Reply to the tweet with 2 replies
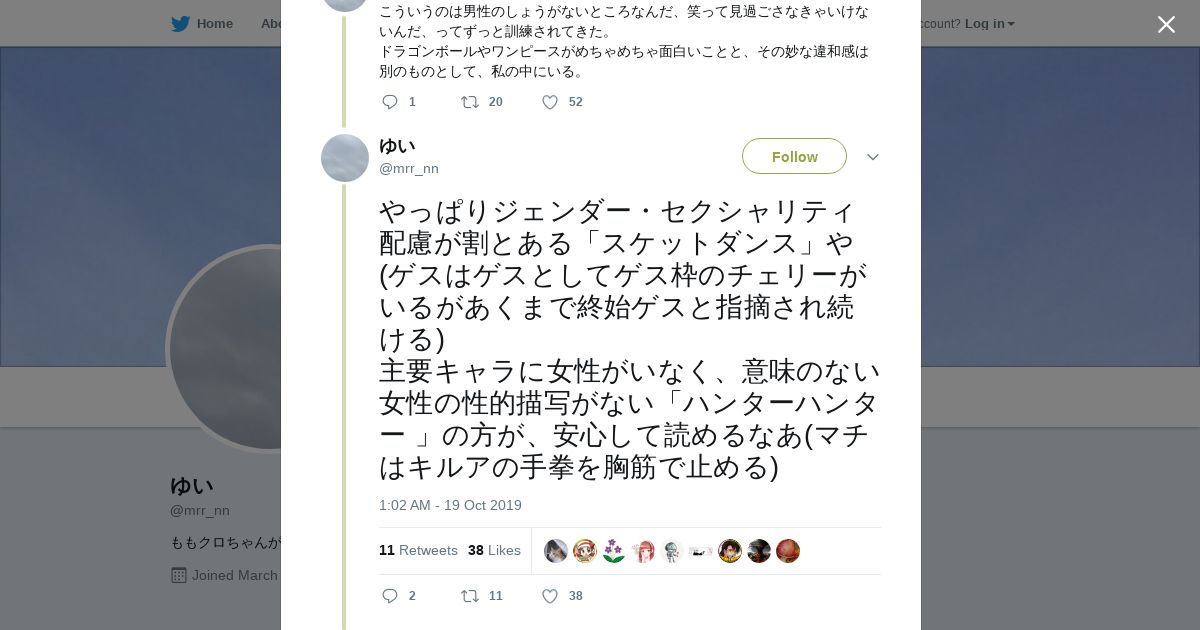 (x=390, y=596)
